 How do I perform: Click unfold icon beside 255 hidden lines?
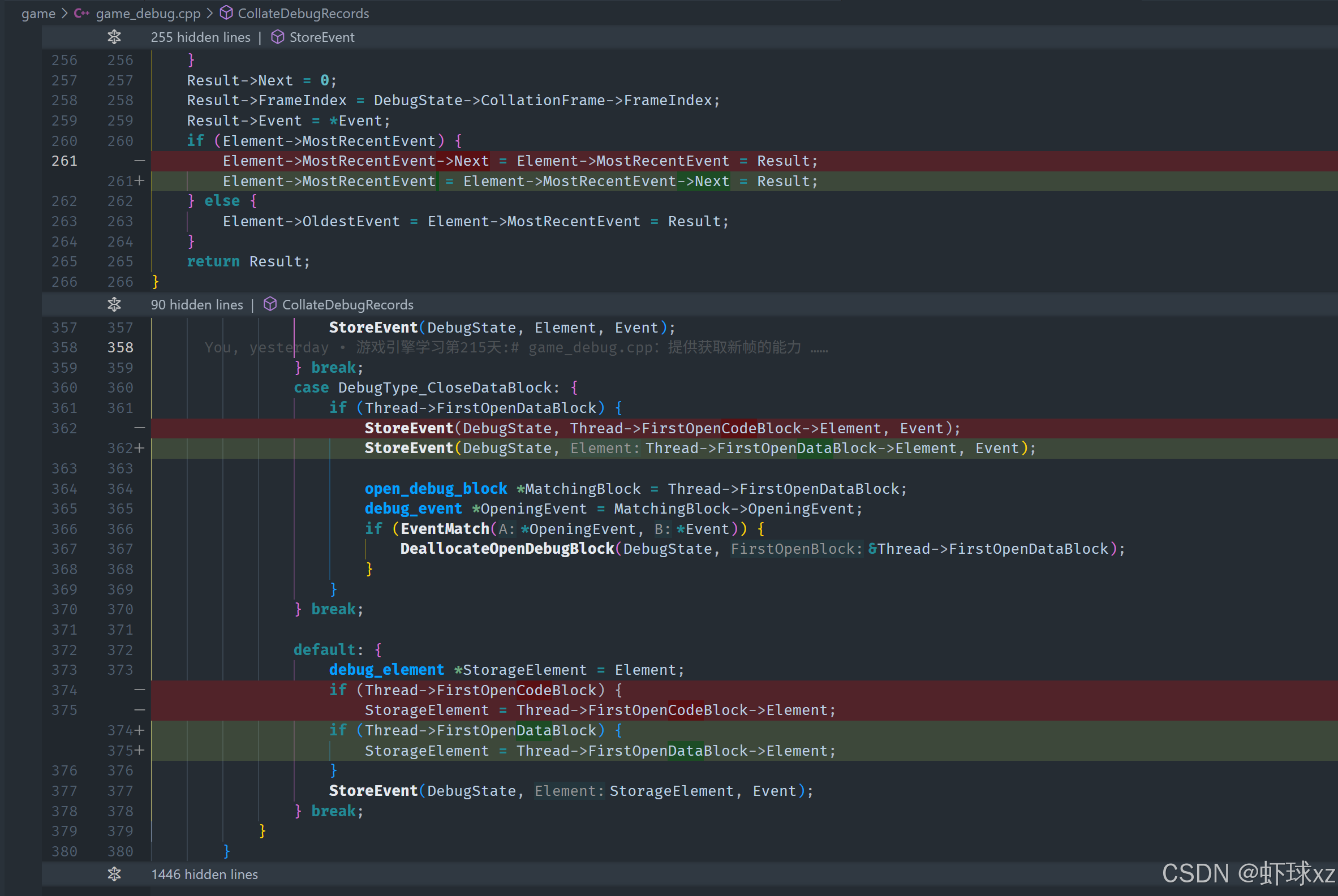coord(114,37)
